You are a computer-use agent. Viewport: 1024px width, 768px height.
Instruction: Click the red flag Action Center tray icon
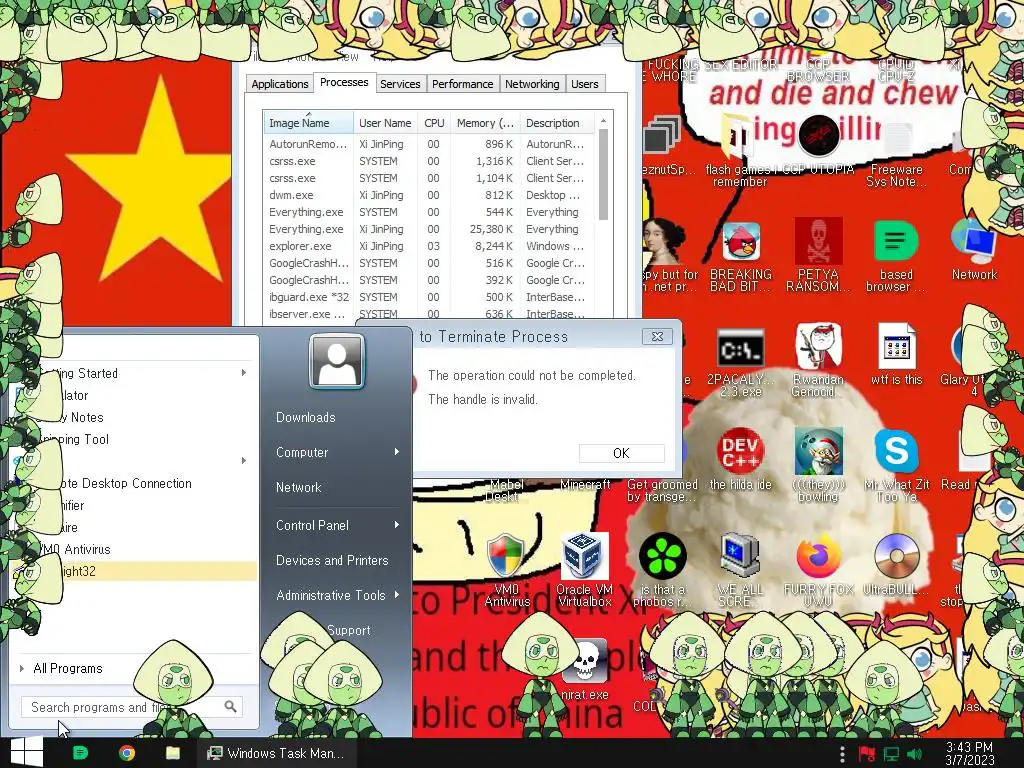pyautogui.click(x=867, y=754)
